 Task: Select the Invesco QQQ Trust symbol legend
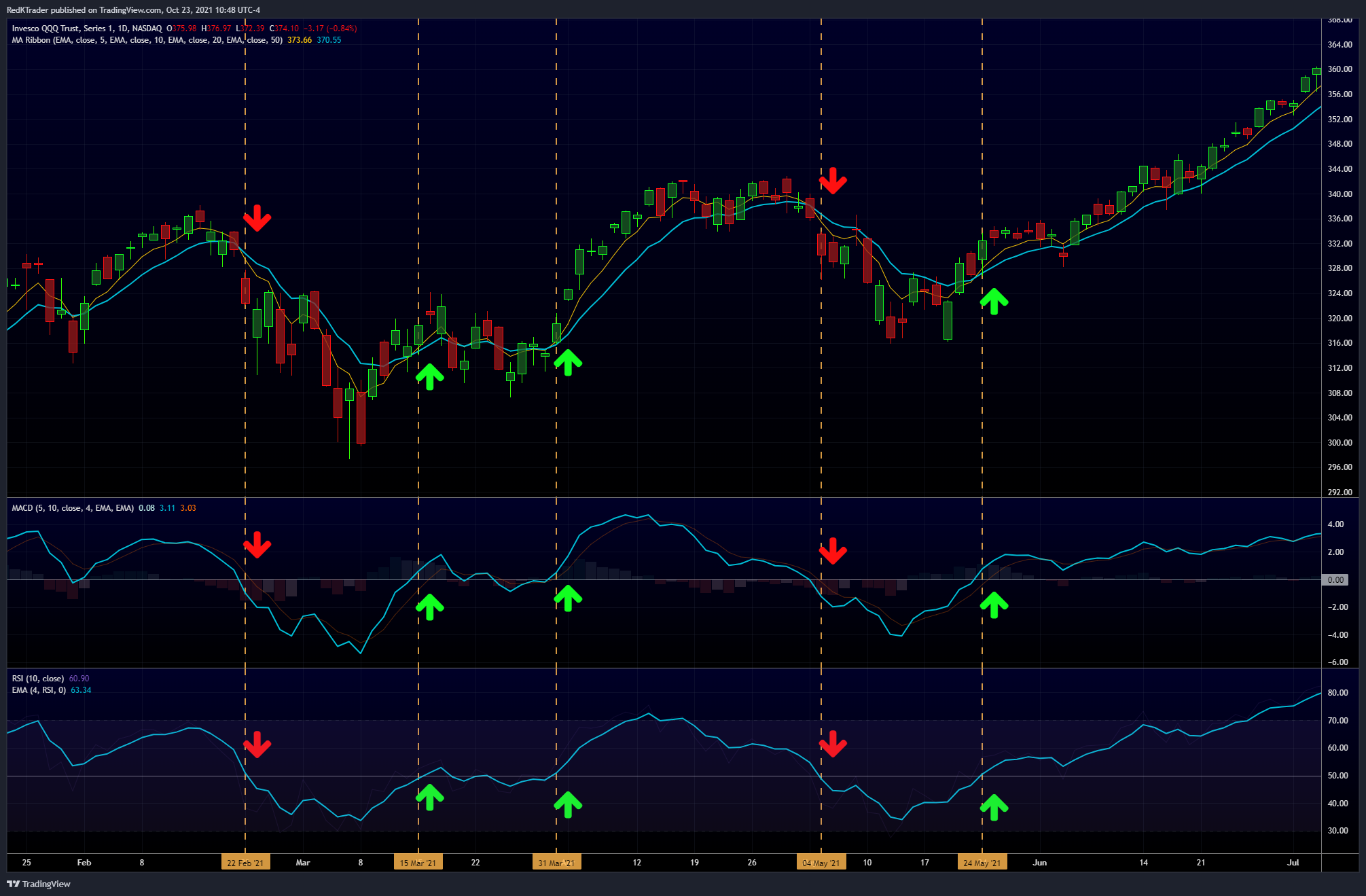tap(86, 29)
